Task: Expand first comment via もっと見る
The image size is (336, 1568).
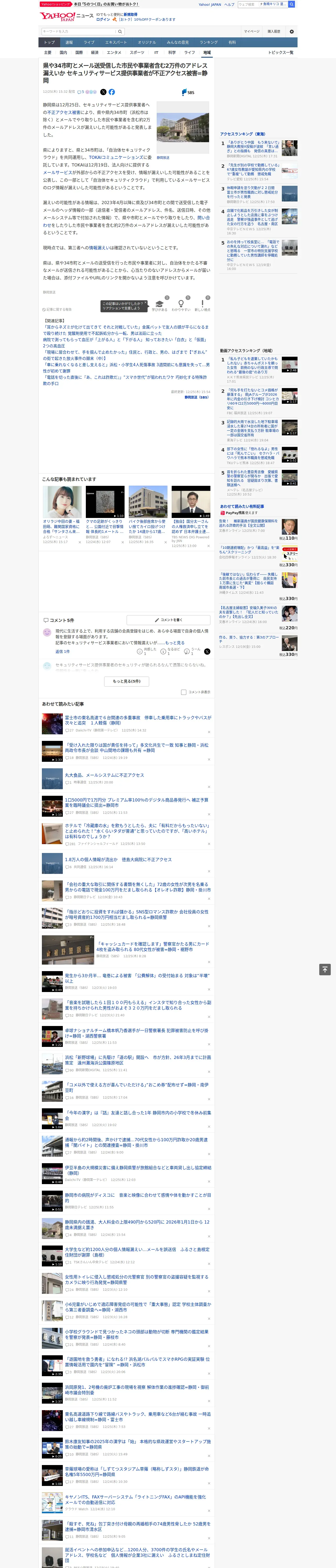Action: [174, 643]
